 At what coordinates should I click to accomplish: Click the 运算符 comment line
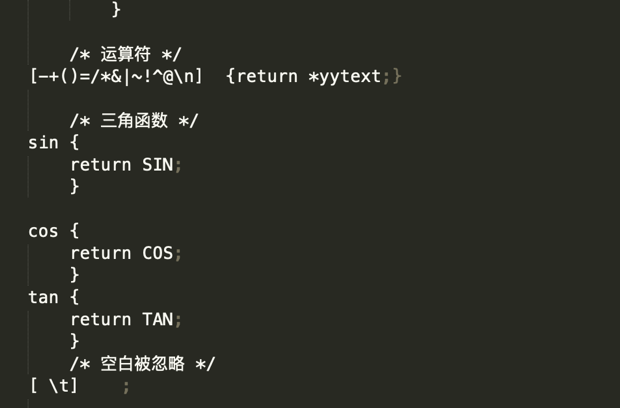click(126, 55)
